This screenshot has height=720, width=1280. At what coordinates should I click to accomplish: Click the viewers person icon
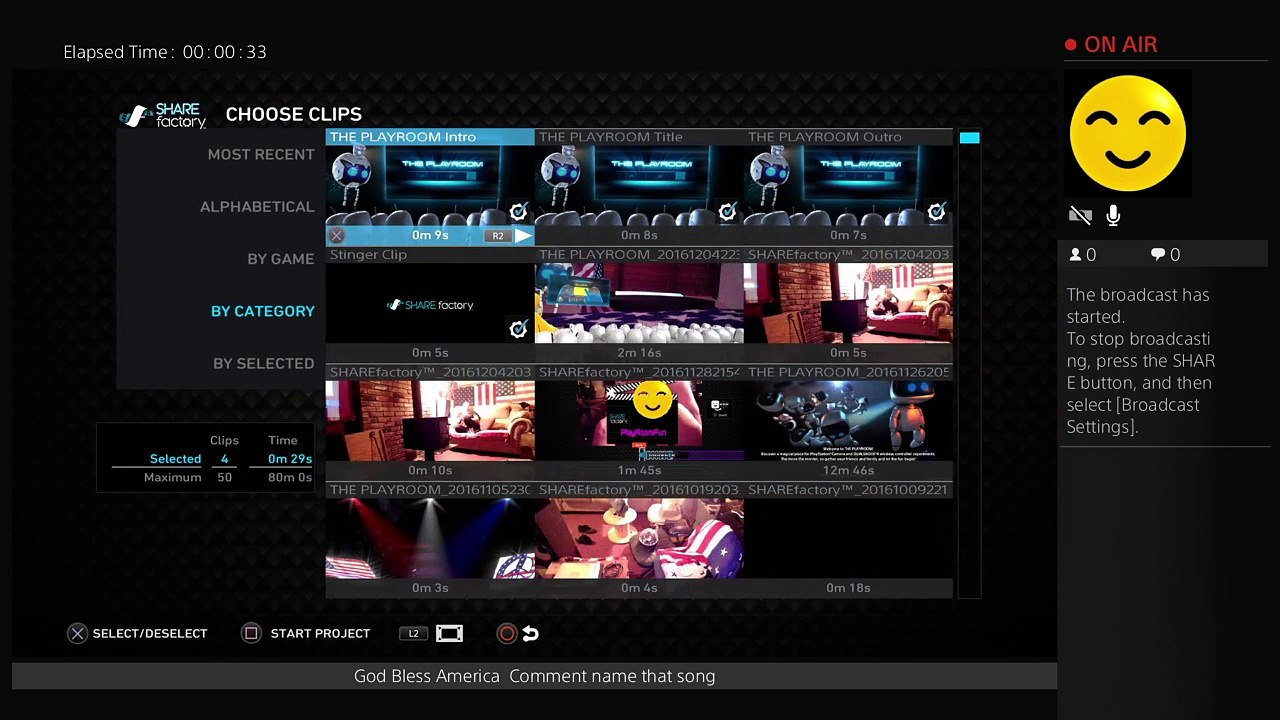point(1076,255)
